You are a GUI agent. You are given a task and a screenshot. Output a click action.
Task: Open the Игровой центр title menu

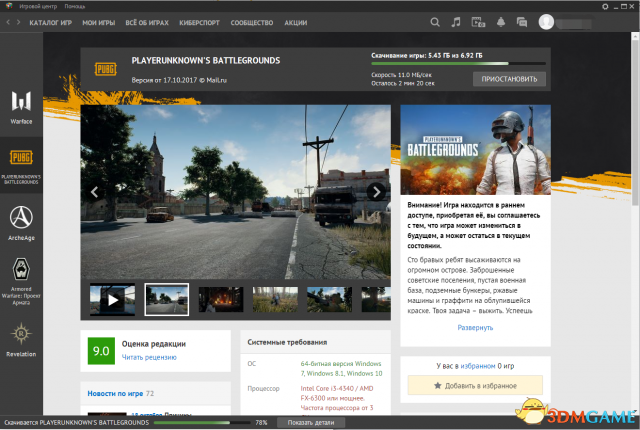point(38,7)
